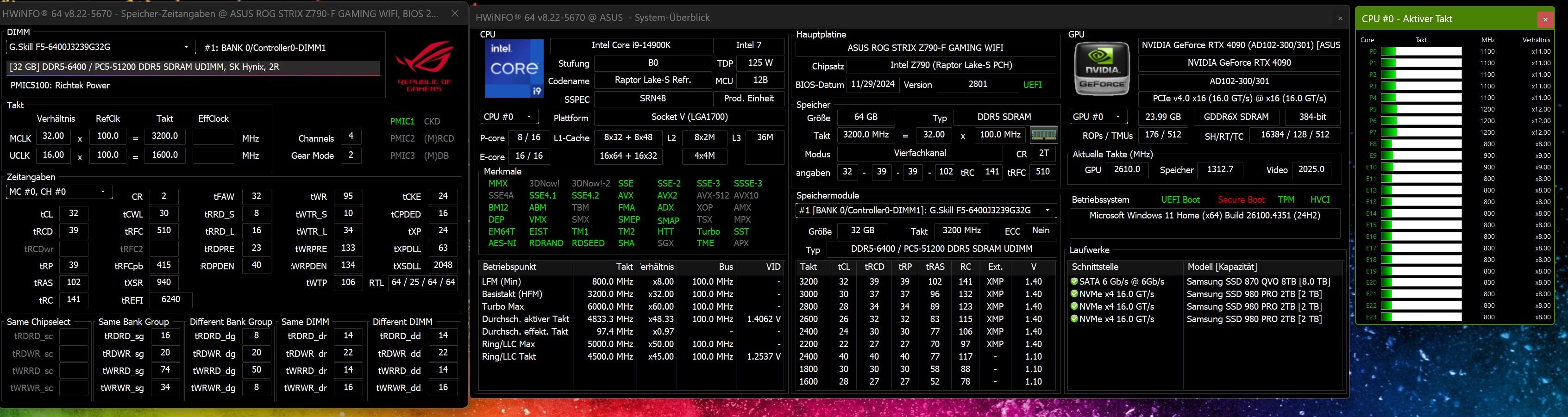1568x417 pixels.
Task: Click the Turbo Max row in Betriebspunkt table
Action: tap(631, 306)
